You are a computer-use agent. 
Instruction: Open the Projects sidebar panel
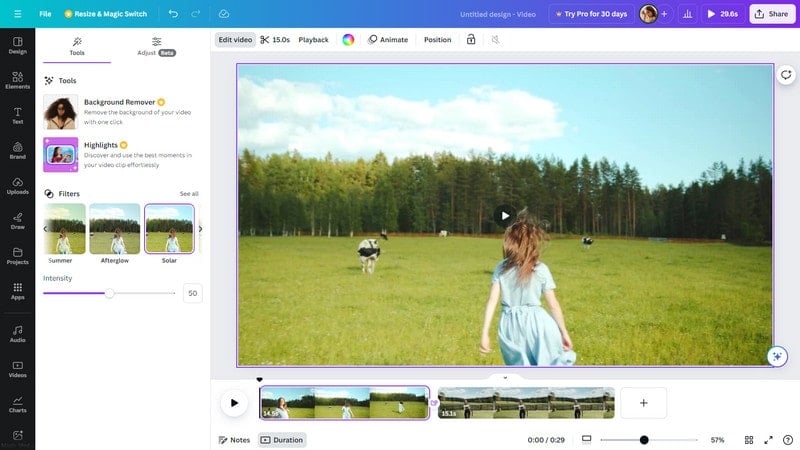17,256
